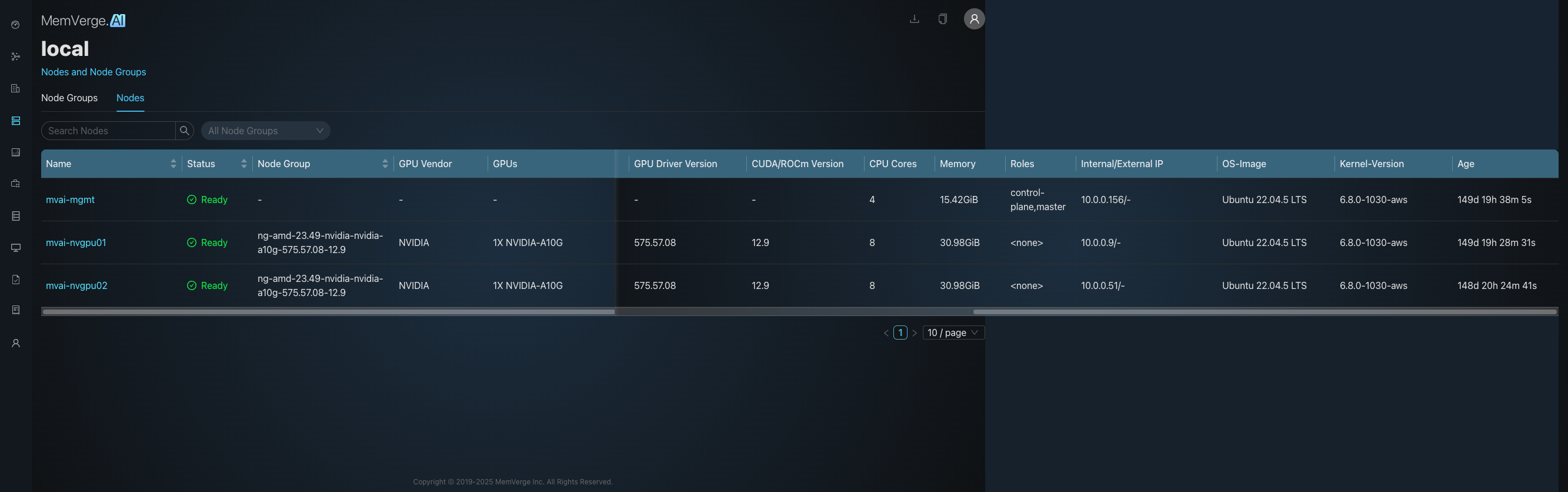The width and height of the screenshot is (1568, 492).
Task: Open the mvai-mgmt node link
Action: tap(70, 200)
